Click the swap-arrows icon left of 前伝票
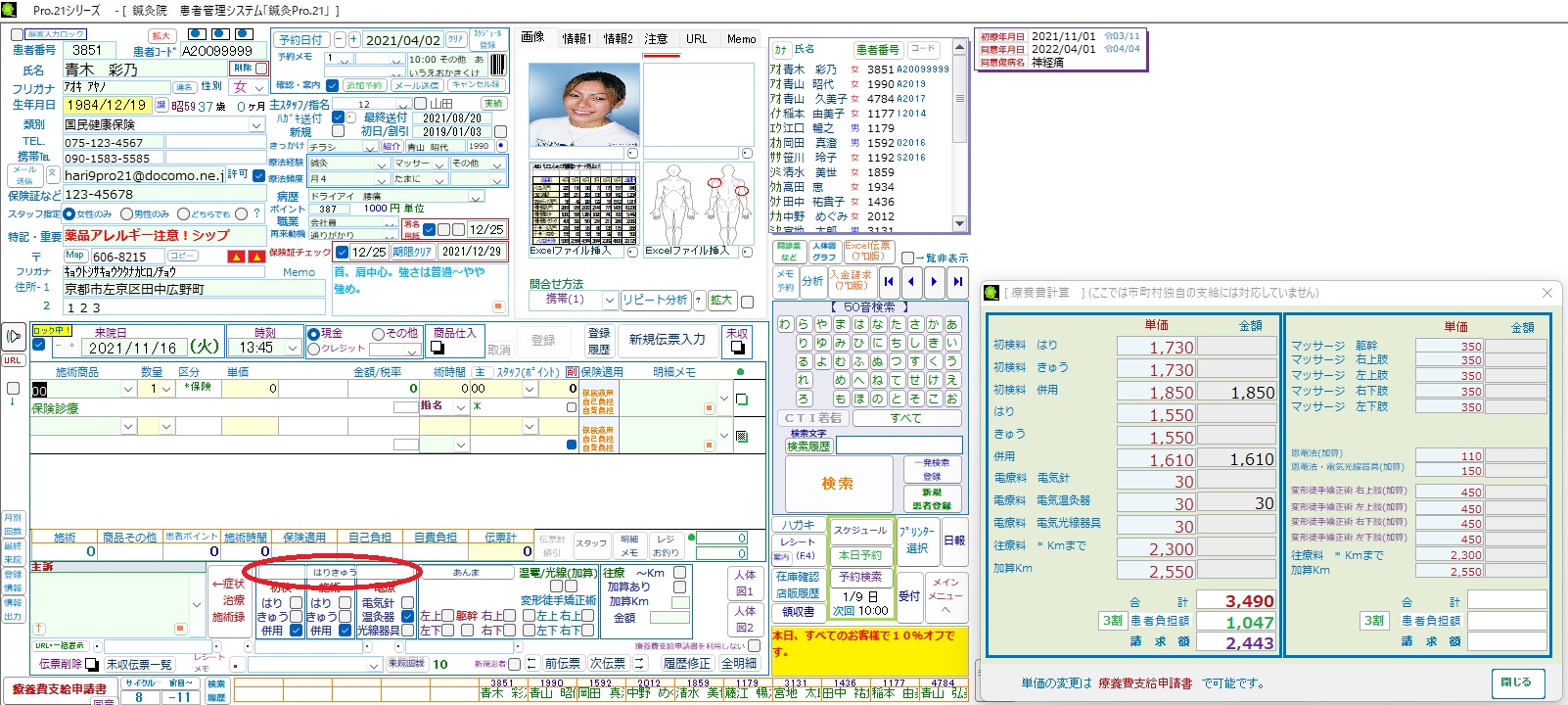 coord(532,664)
